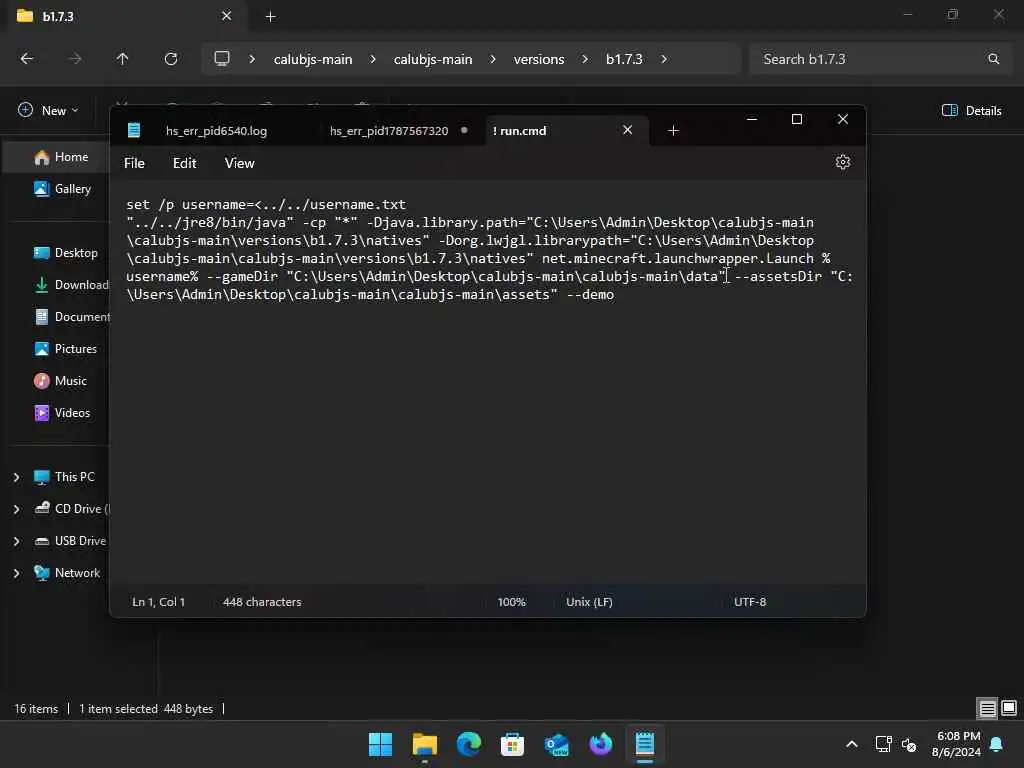This screenshot has height=768, width=1024.
Task: Launch Microsoft Edge from taskbar
Action: [468, 744]
